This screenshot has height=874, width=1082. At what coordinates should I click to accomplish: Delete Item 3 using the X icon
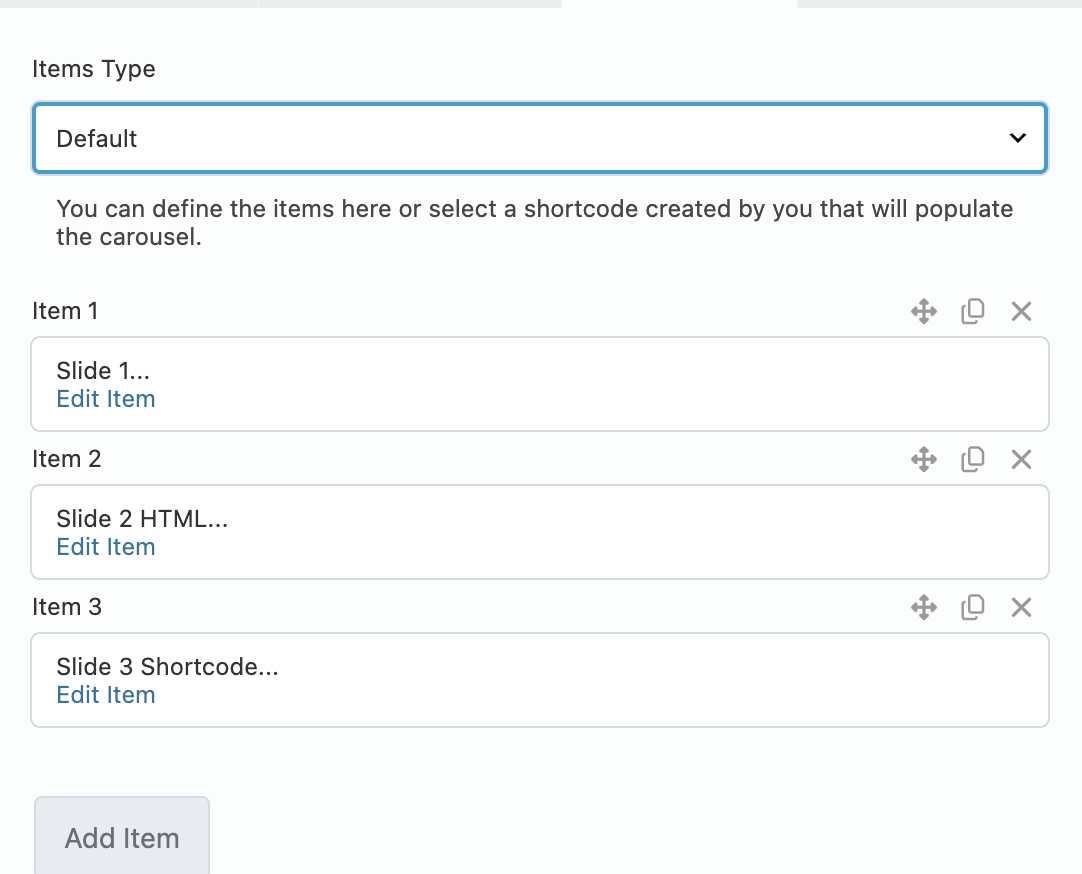[1021, 607]
